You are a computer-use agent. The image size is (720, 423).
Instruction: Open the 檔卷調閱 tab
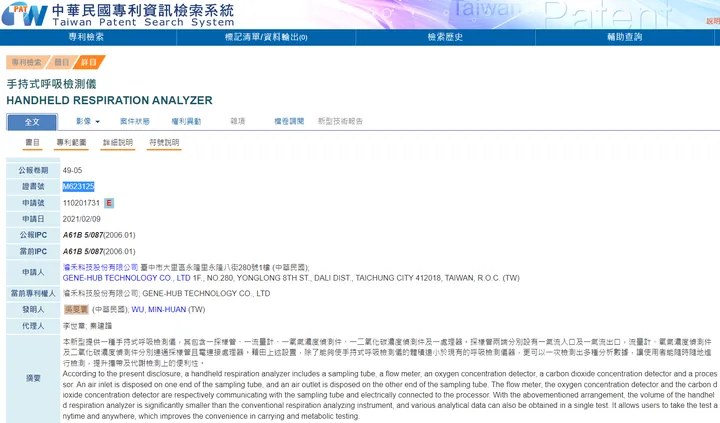pos(289,121)
